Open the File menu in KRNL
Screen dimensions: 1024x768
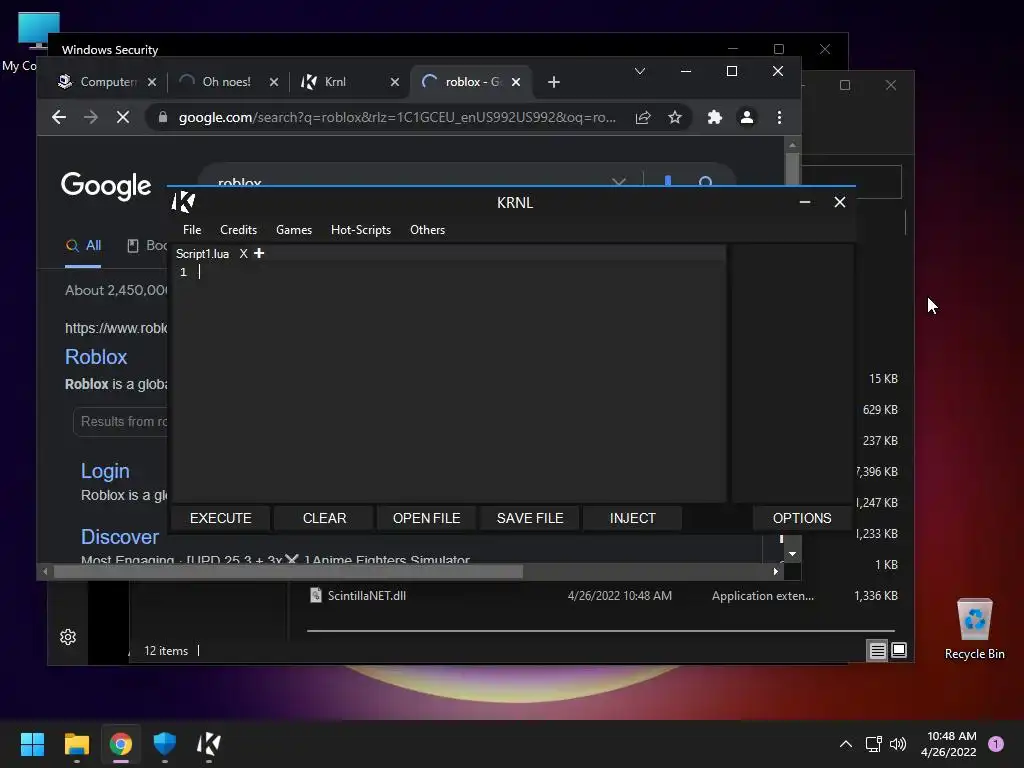point(192,230)
